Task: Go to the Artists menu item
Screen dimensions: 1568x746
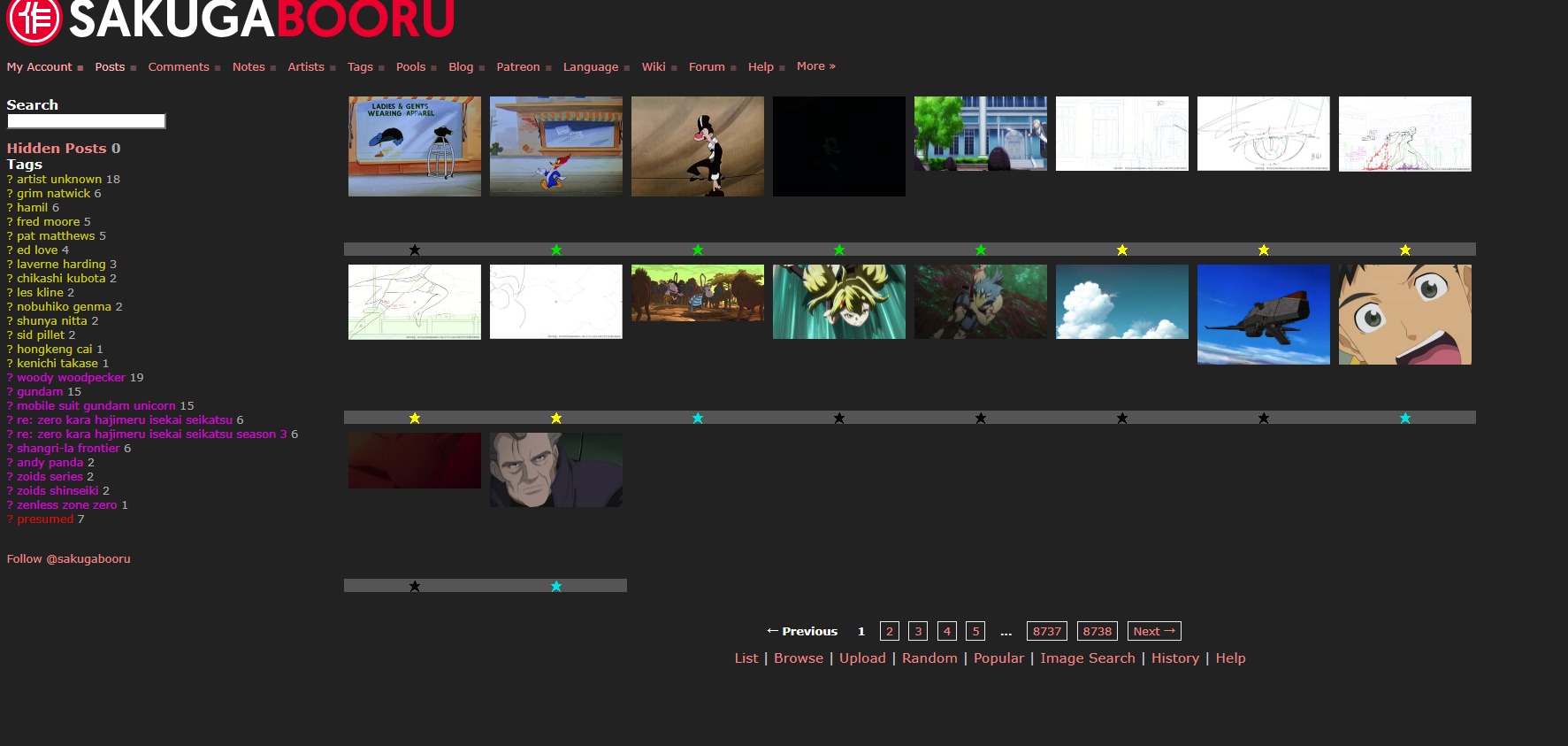Action: point(306,67)
